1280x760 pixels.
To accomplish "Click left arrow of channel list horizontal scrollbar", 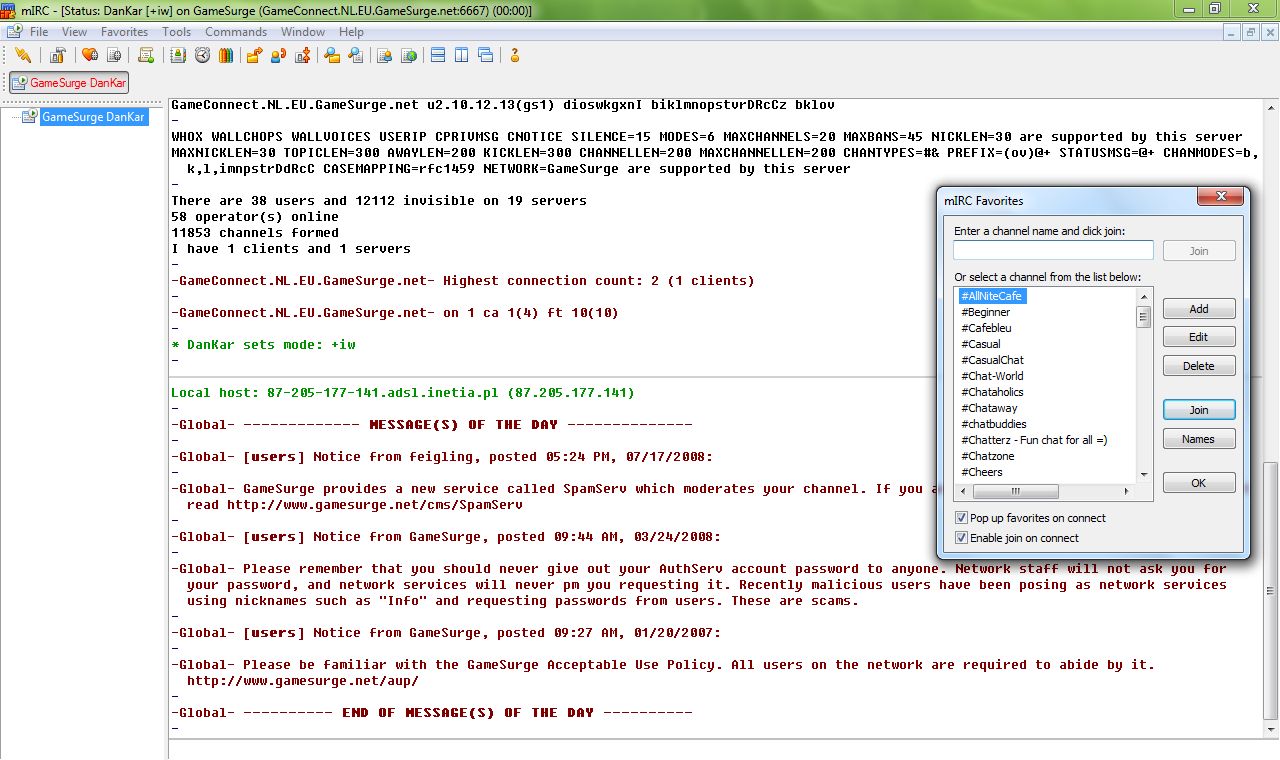I will 962,492.
